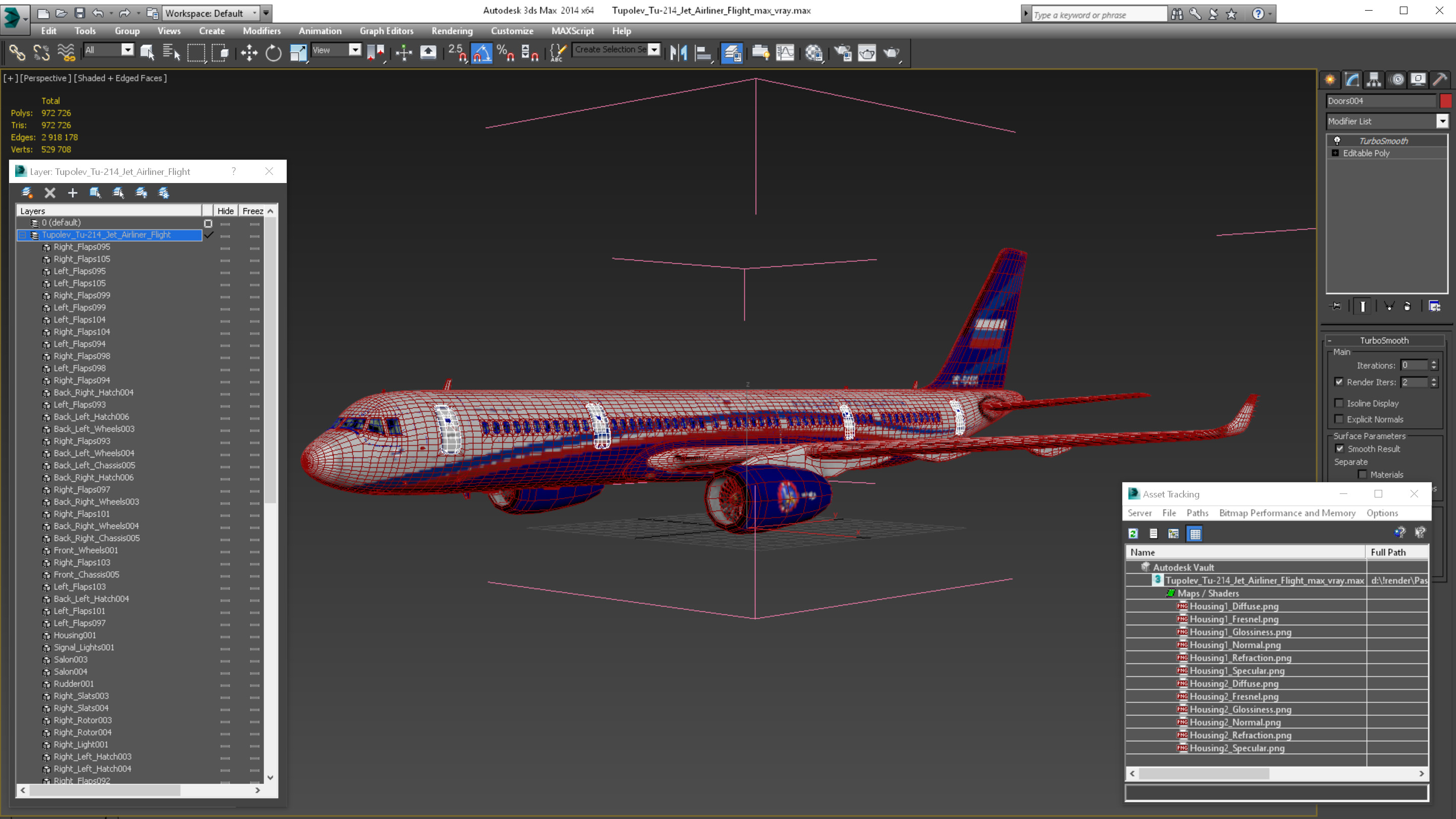Image resolution: width=1456 pixels, height=819 pixels.
Task: Expand the Editable Poly stack entry
Action: click(1335, 153)
